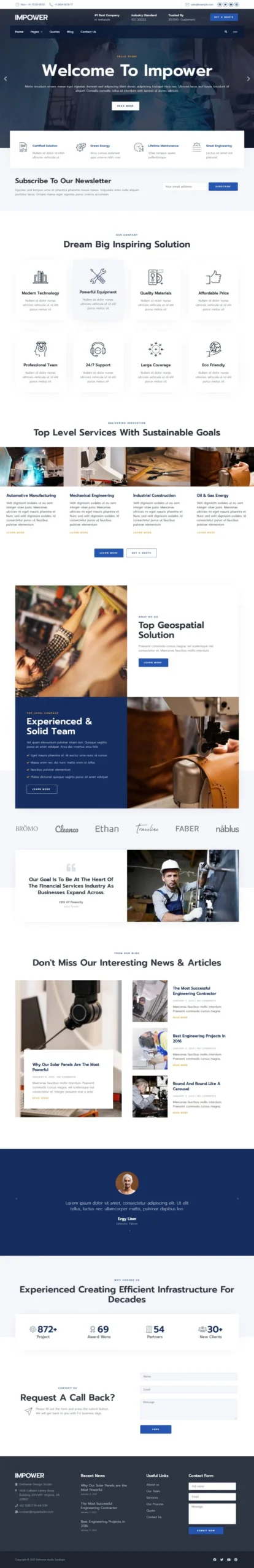
Task: Open Our Team link in footer
Action: click(x=153, y=1491)
